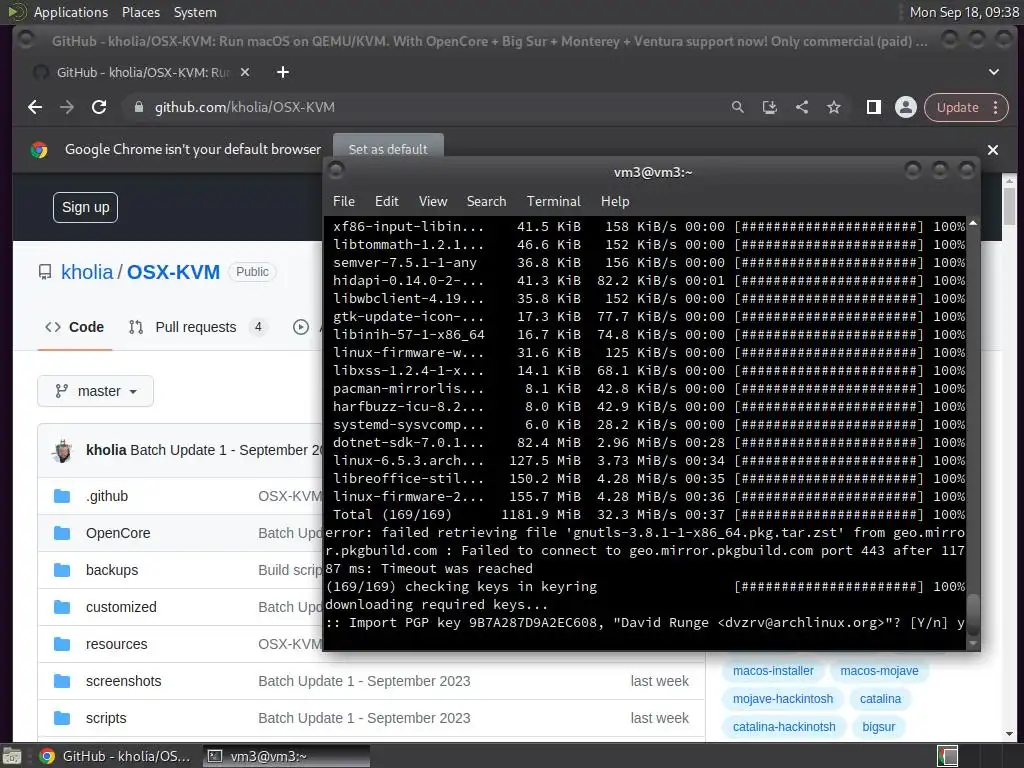Open the address bar search icon
This screenshot has width=1024, height=768.
[737, 107]
